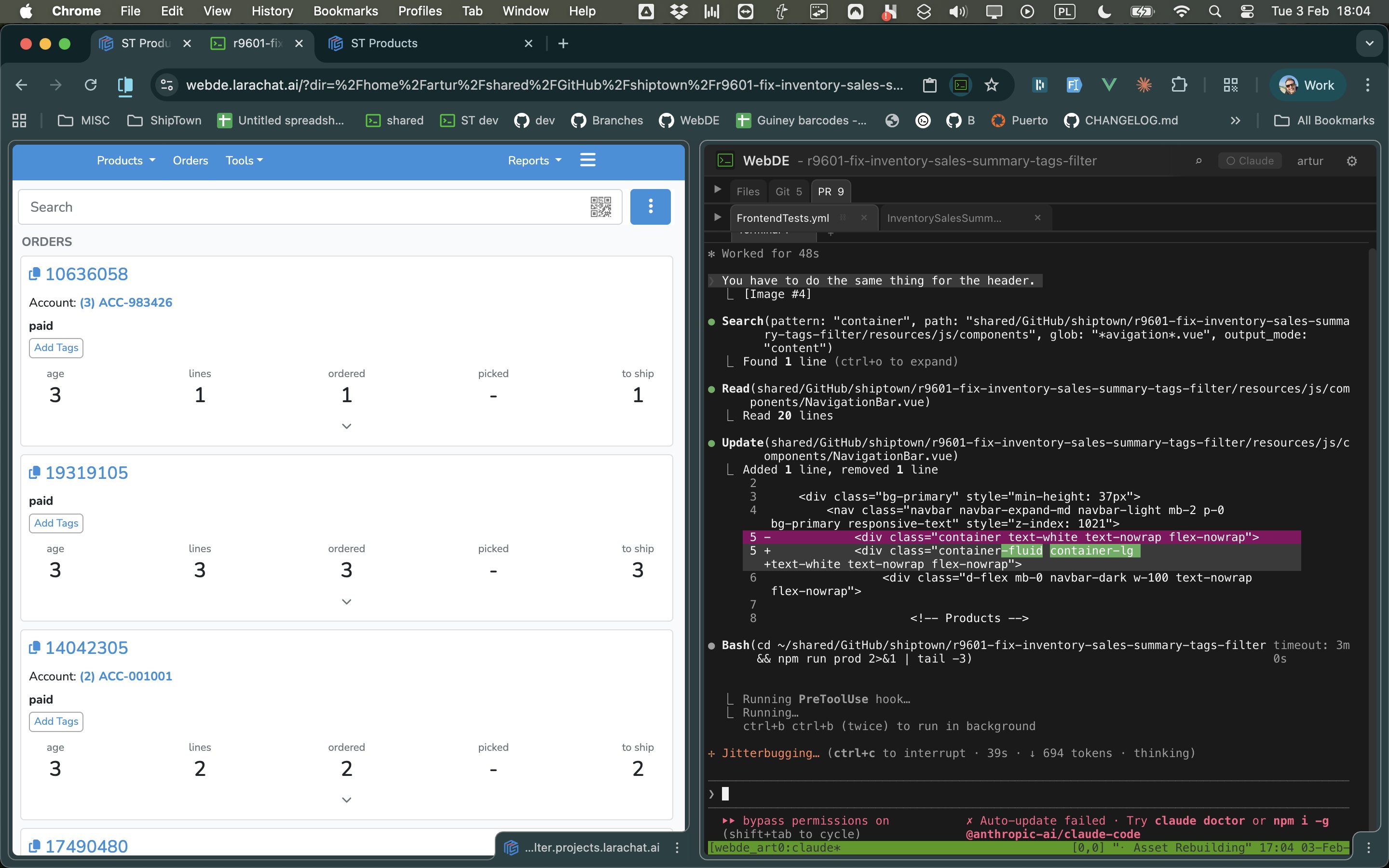Open the Chrome Extensions puzzle icon
Screen dimensions: 1389x868
pyautogui.click(x=1178, y=85)
